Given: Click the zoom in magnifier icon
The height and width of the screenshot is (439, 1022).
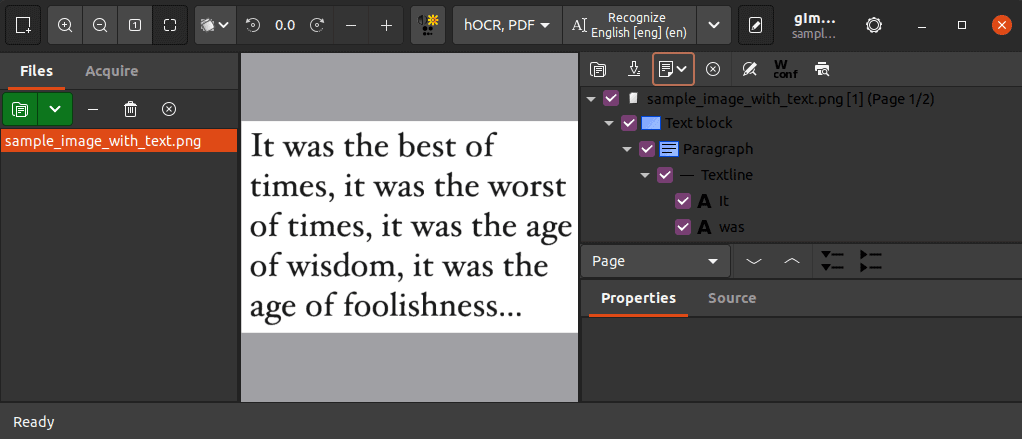Looking at the screenshot, I should [65, 25].
